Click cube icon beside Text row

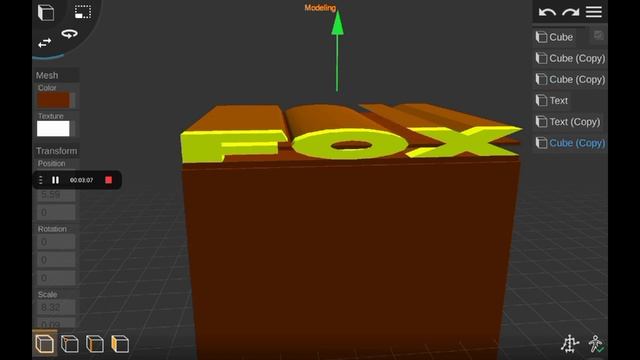point(541,100)
